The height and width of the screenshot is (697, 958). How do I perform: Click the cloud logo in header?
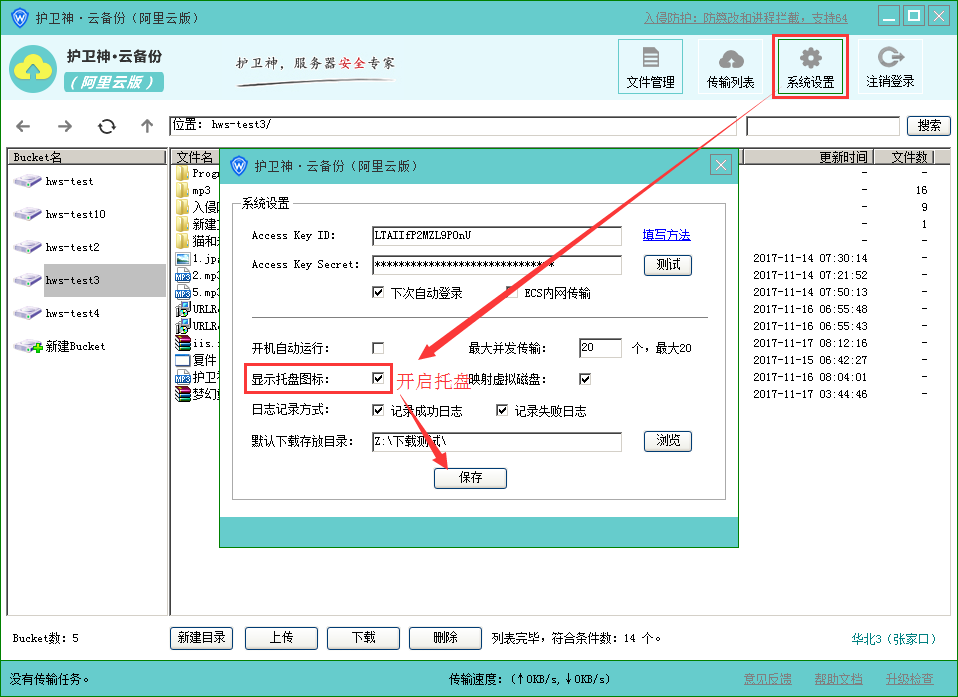[x=33, y=69]
